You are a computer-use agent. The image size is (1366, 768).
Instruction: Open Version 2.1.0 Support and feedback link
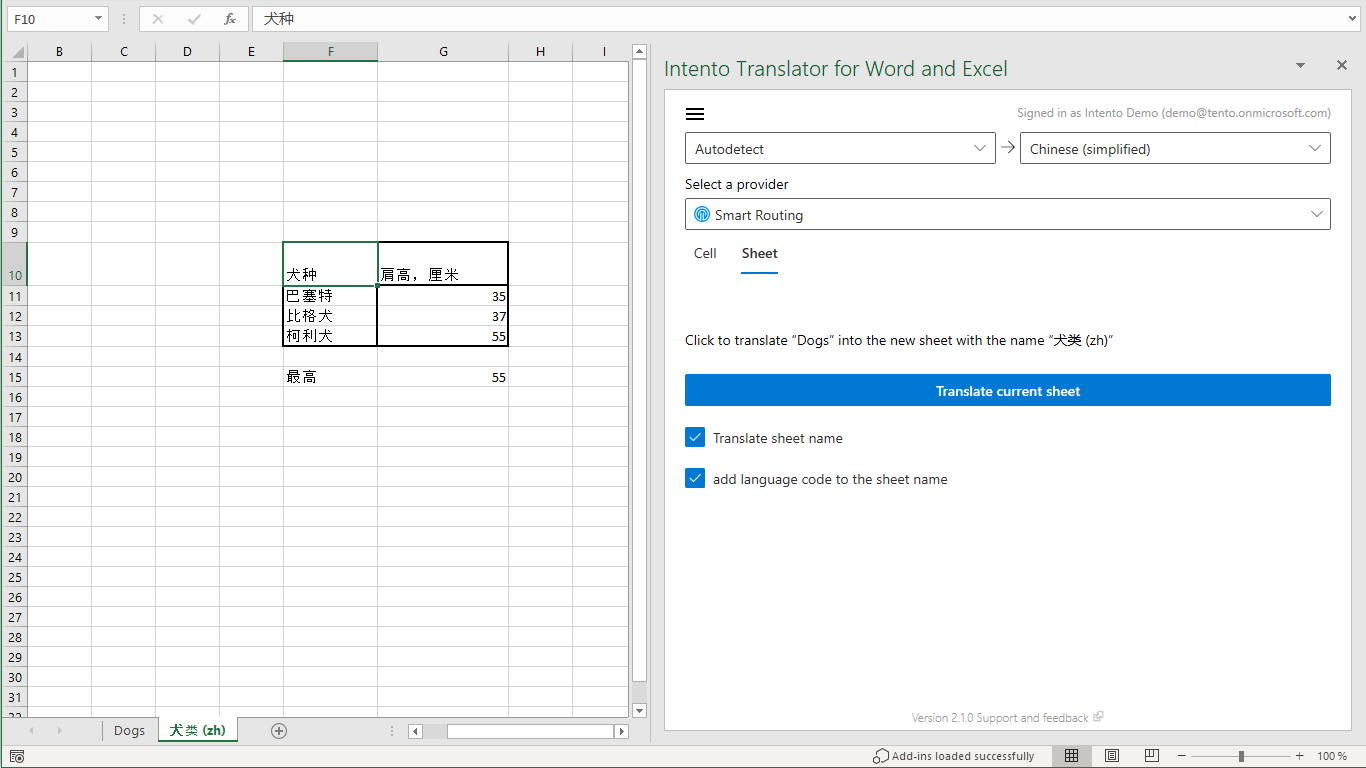coord(1007,717)
